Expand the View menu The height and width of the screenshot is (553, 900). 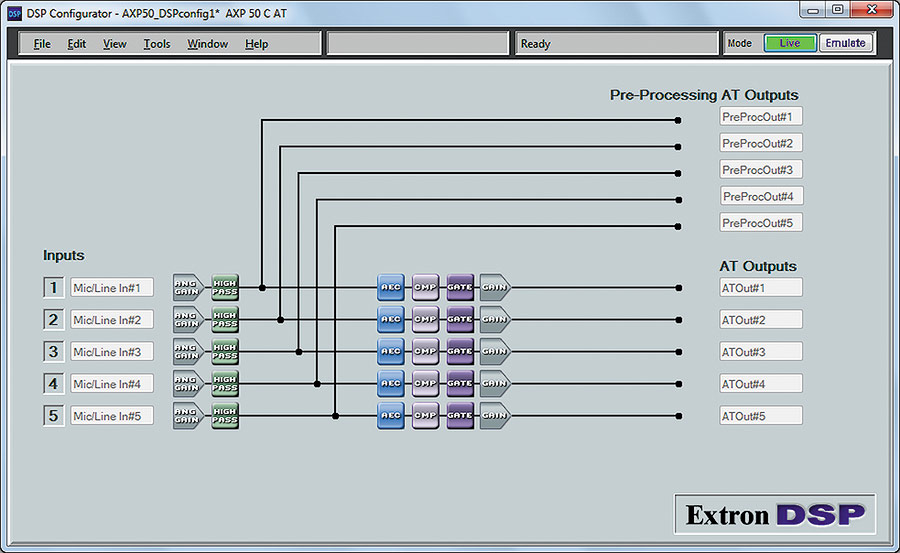click(115, 44)
